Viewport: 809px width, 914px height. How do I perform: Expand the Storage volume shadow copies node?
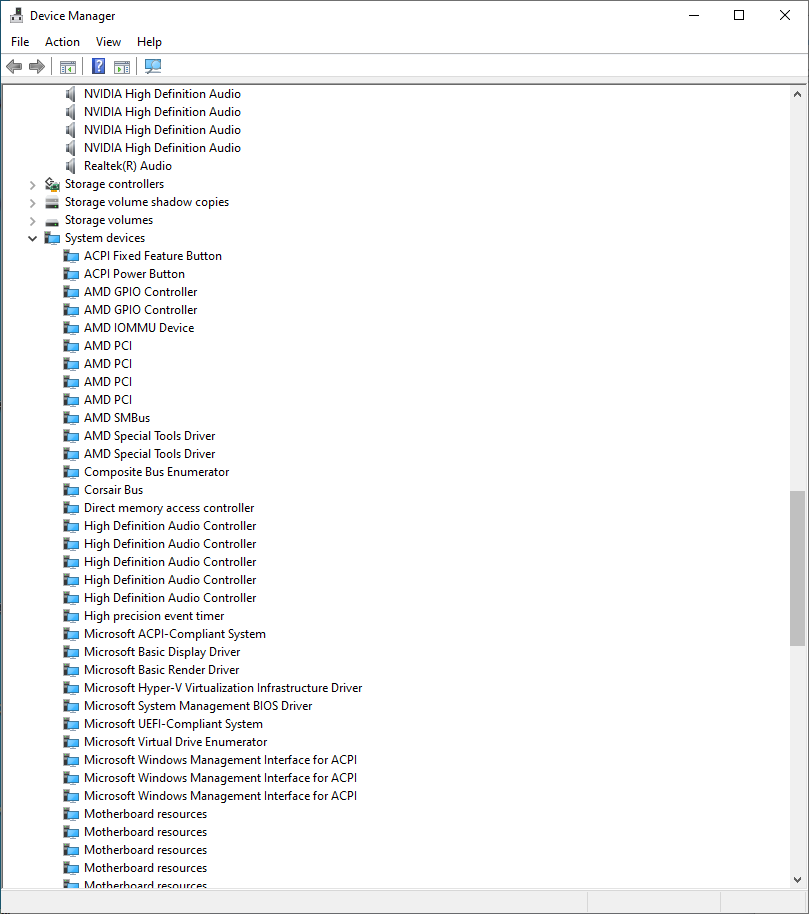click(33, 203)
